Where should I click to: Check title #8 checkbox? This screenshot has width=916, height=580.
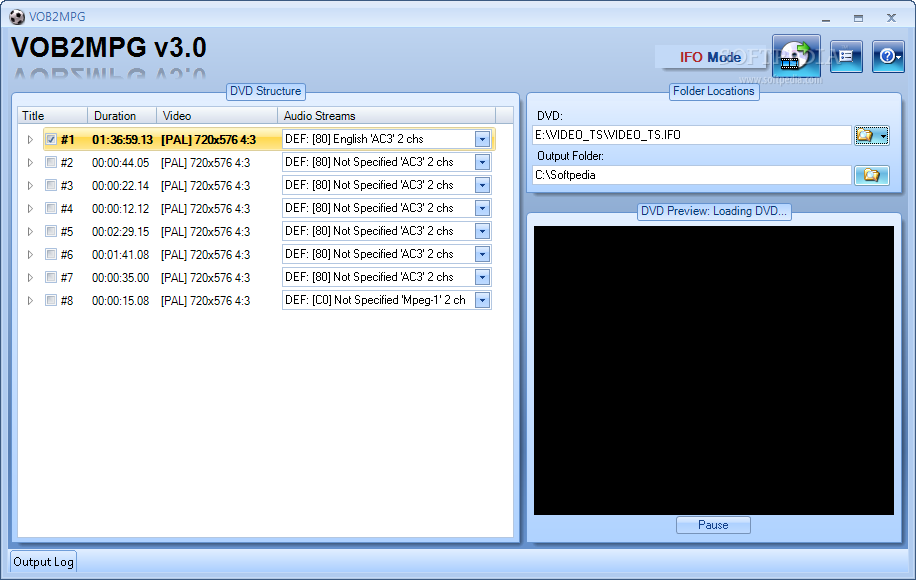coord(51,300)
